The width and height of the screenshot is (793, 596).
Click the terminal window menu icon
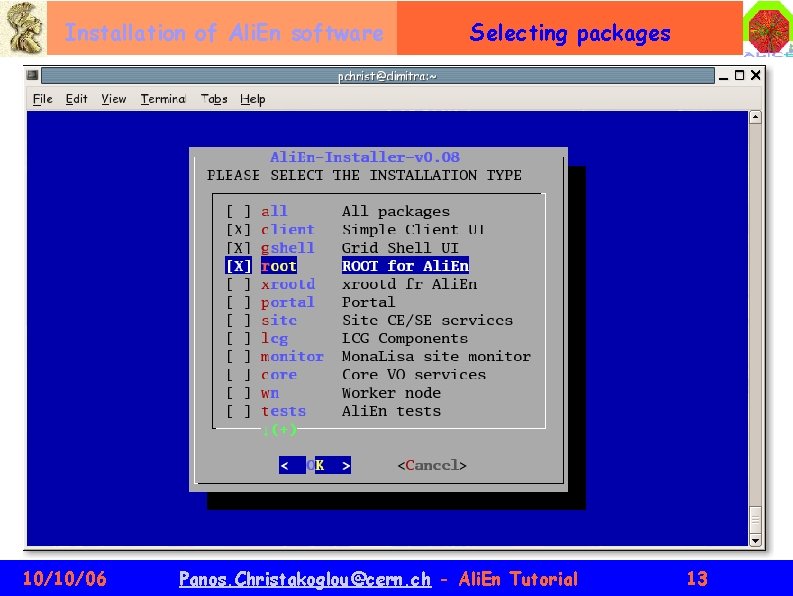coord(32,75)
